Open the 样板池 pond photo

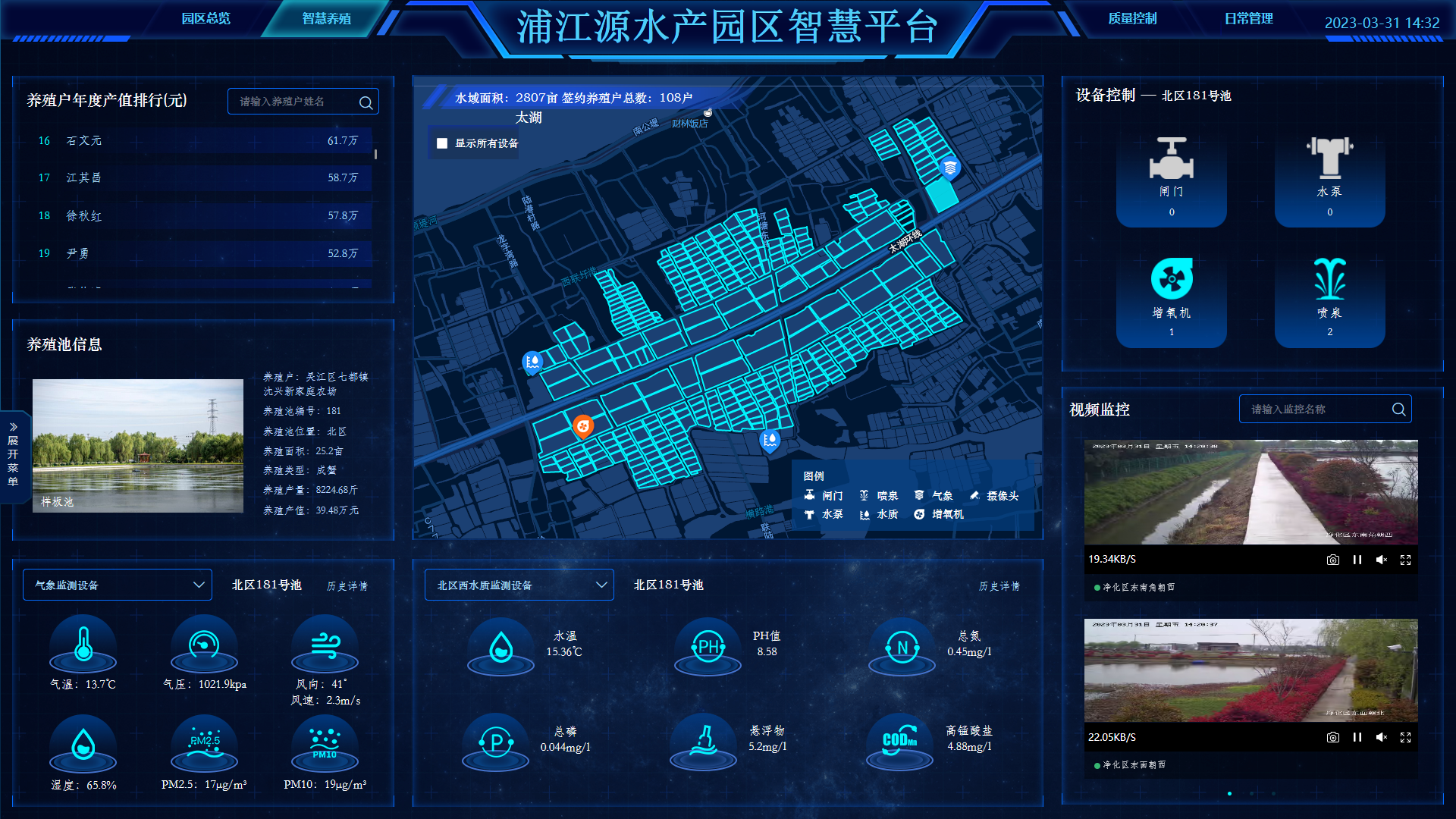pos(138,446)
